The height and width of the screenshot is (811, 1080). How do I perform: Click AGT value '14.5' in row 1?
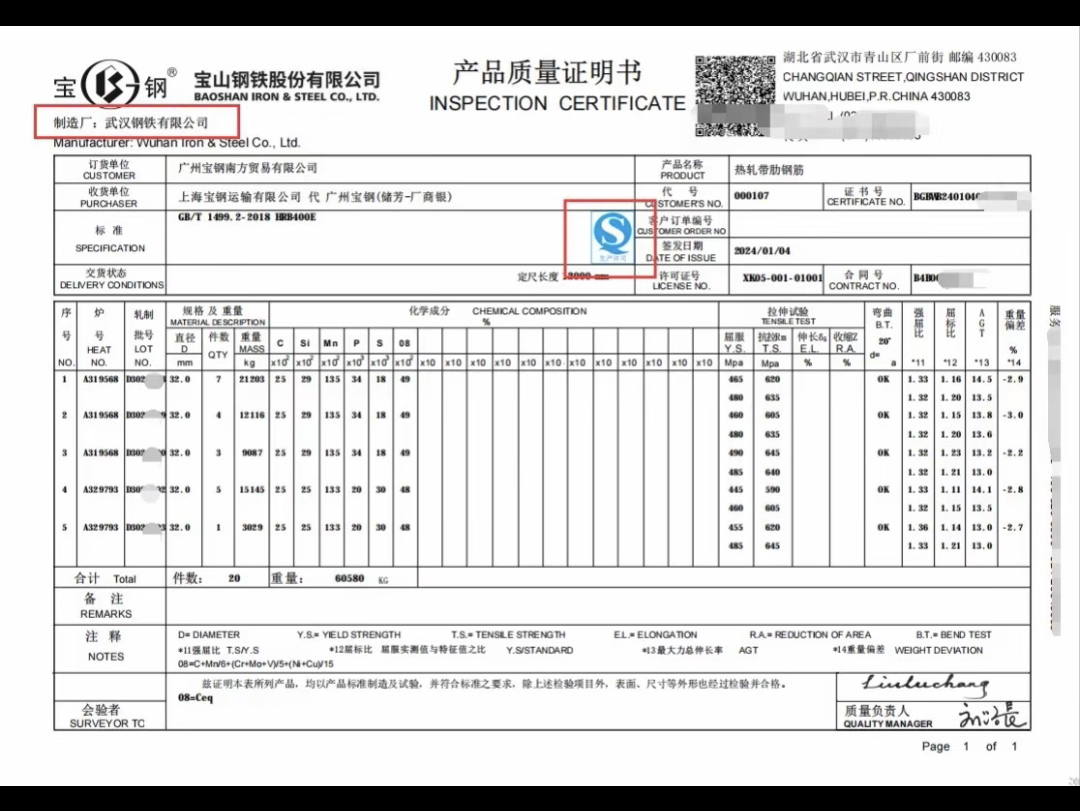[x=982, y=380]
